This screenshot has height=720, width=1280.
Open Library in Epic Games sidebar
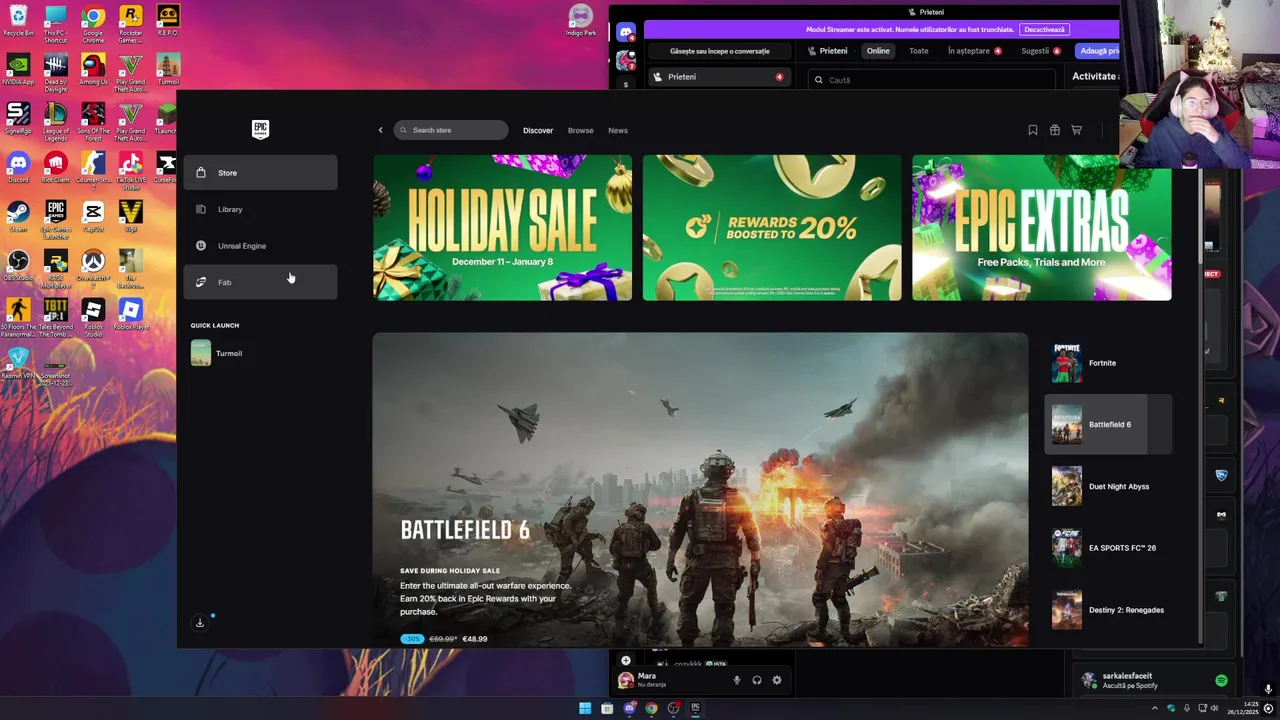tap(260, 209)
